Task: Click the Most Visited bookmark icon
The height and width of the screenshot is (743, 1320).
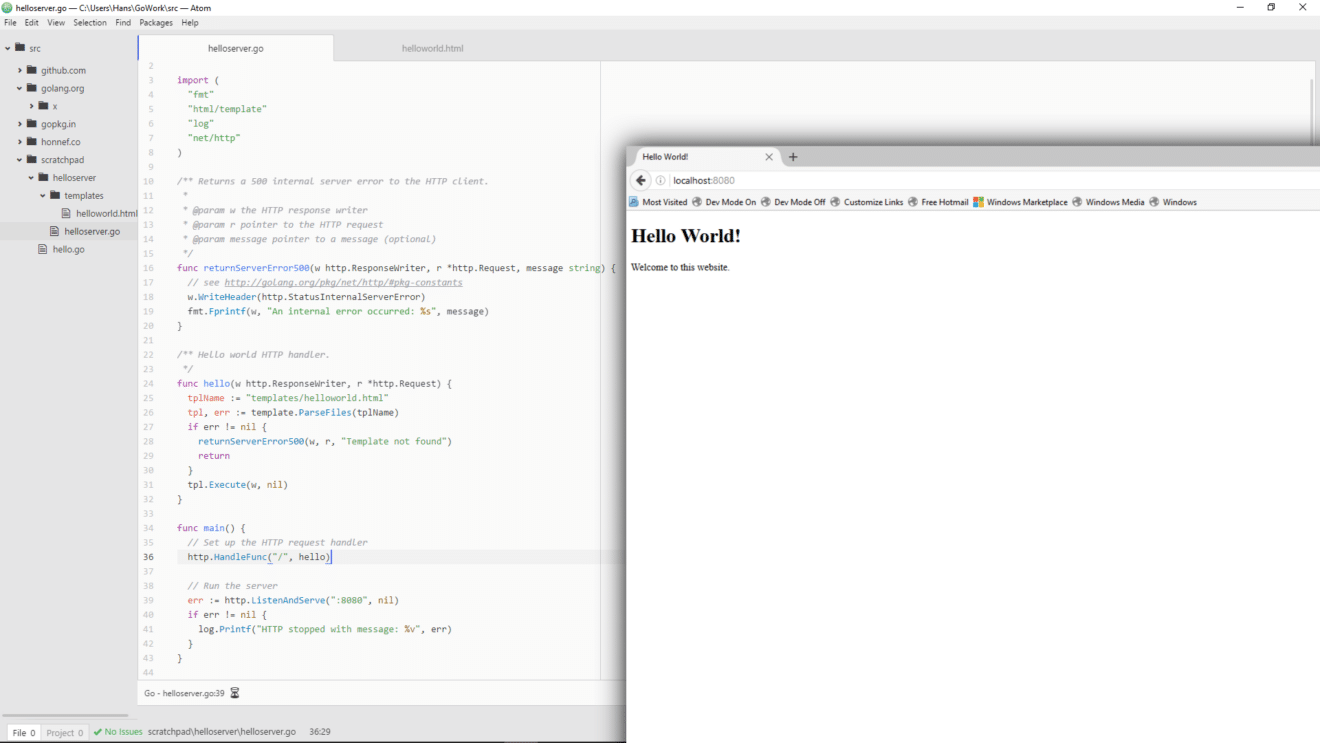Action: [634, 202]
